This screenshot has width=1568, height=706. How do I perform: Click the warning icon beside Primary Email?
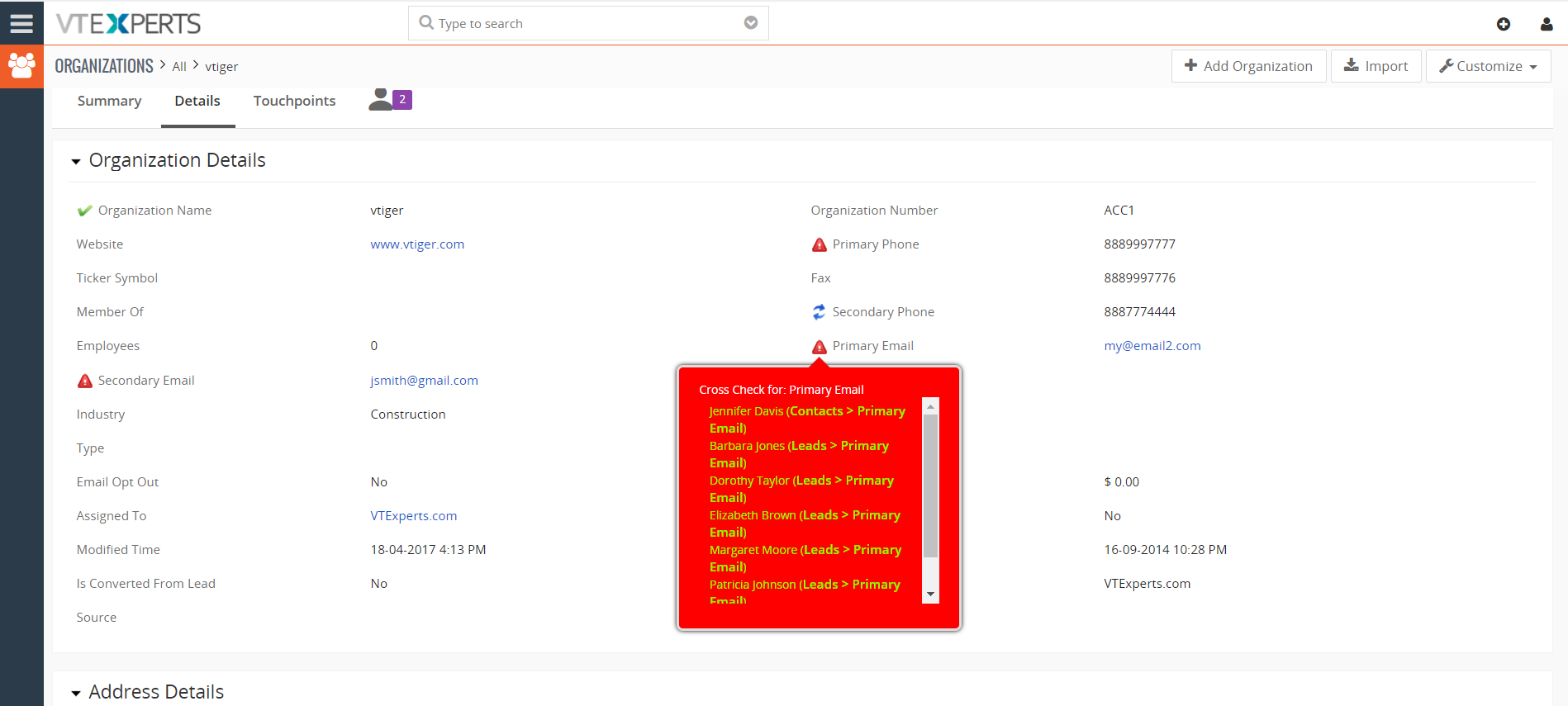820,346
